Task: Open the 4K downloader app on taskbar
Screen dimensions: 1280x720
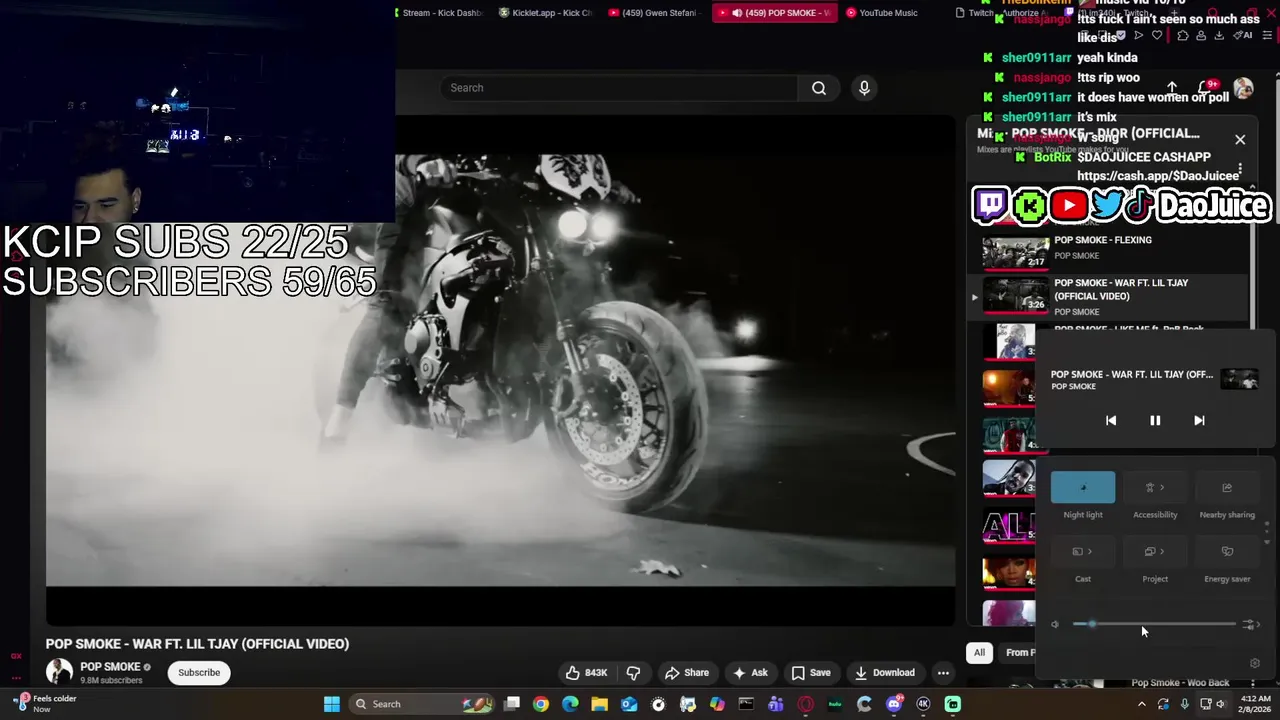Action: pyautogui.click(x=923, y=704)
